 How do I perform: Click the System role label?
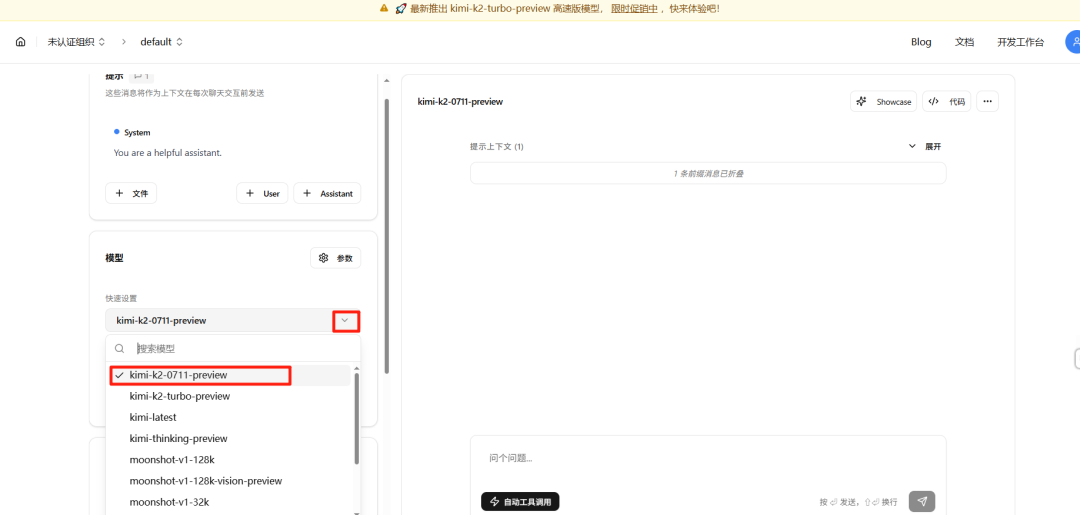point(137,132)
